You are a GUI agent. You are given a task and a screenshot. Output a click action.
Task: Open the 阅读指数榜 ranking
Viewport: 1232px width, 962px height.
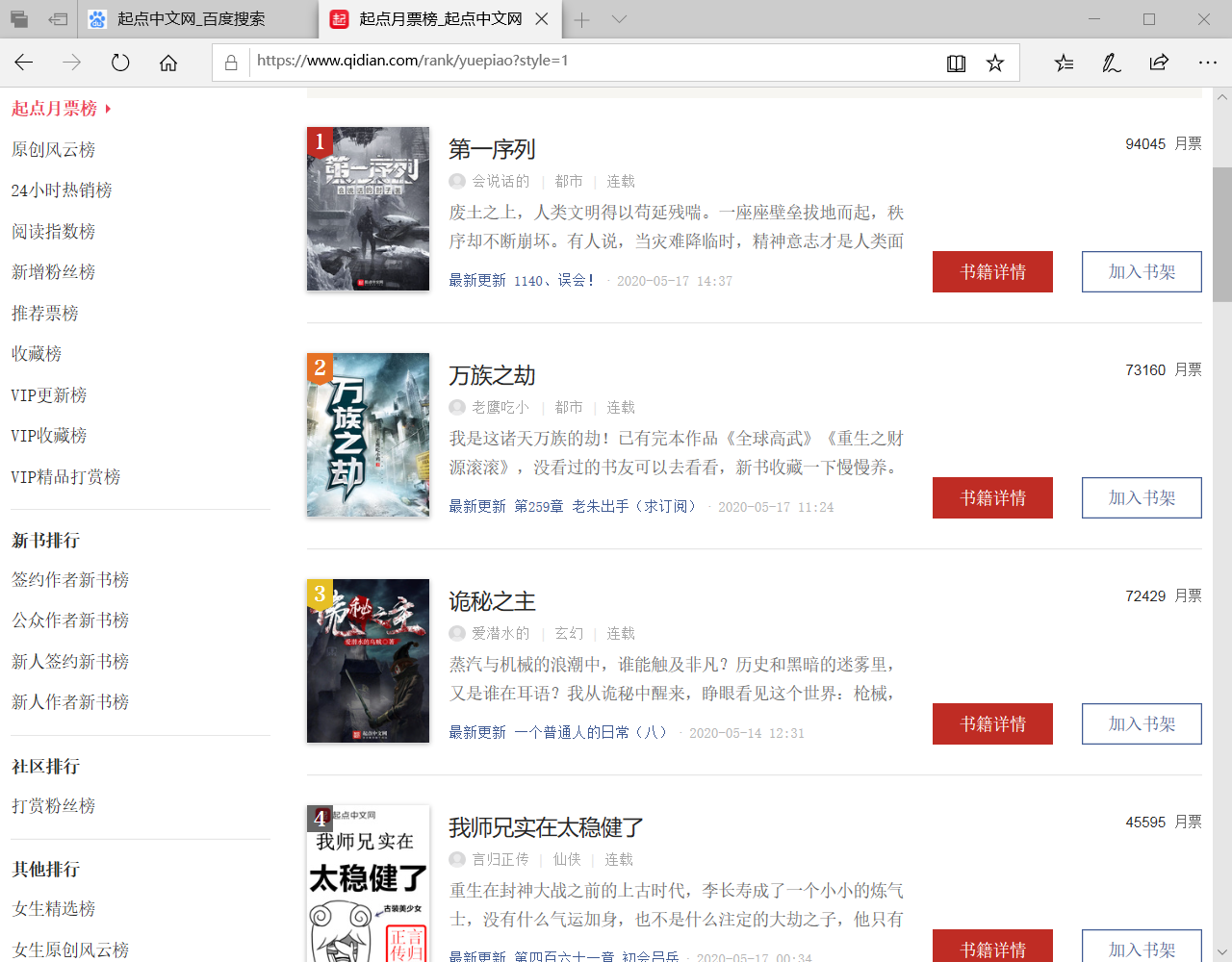click(53, 232)
